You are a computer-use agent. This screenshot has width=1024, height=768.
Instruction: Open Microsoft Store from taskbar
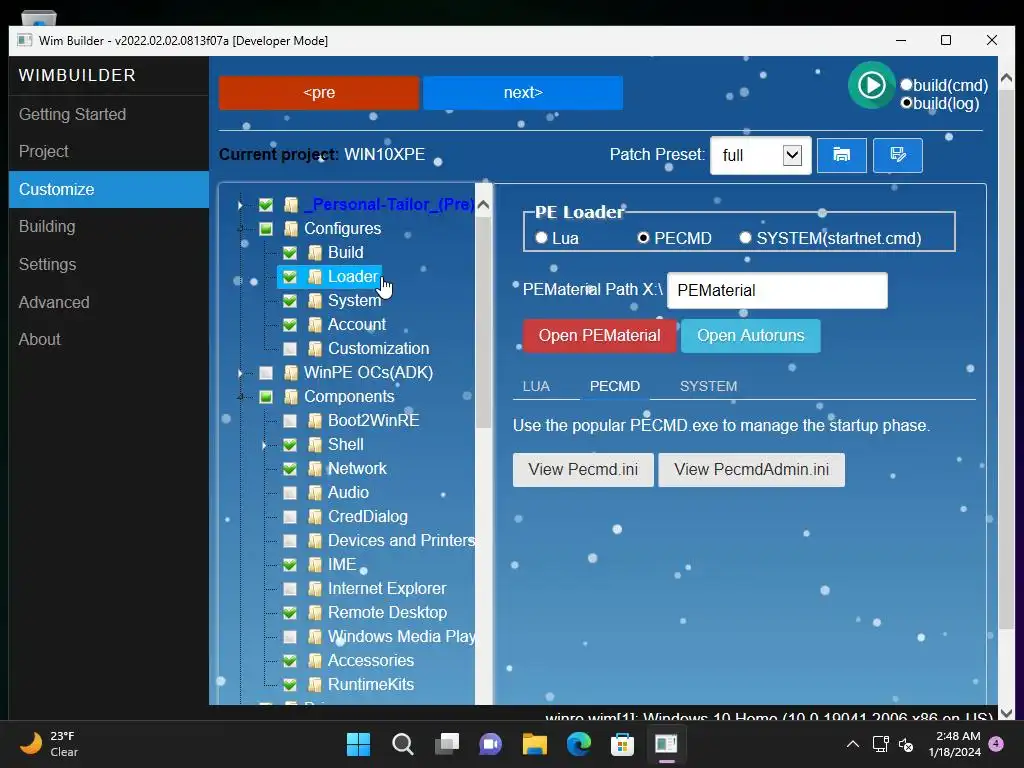tap(622, 744)
